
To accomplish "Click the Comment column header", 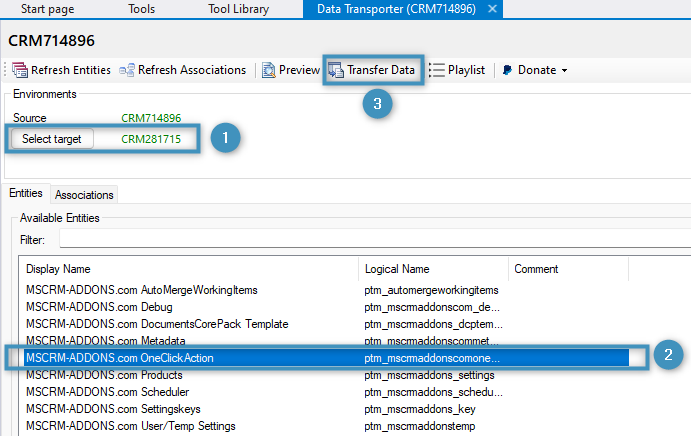I will [536, 269].
